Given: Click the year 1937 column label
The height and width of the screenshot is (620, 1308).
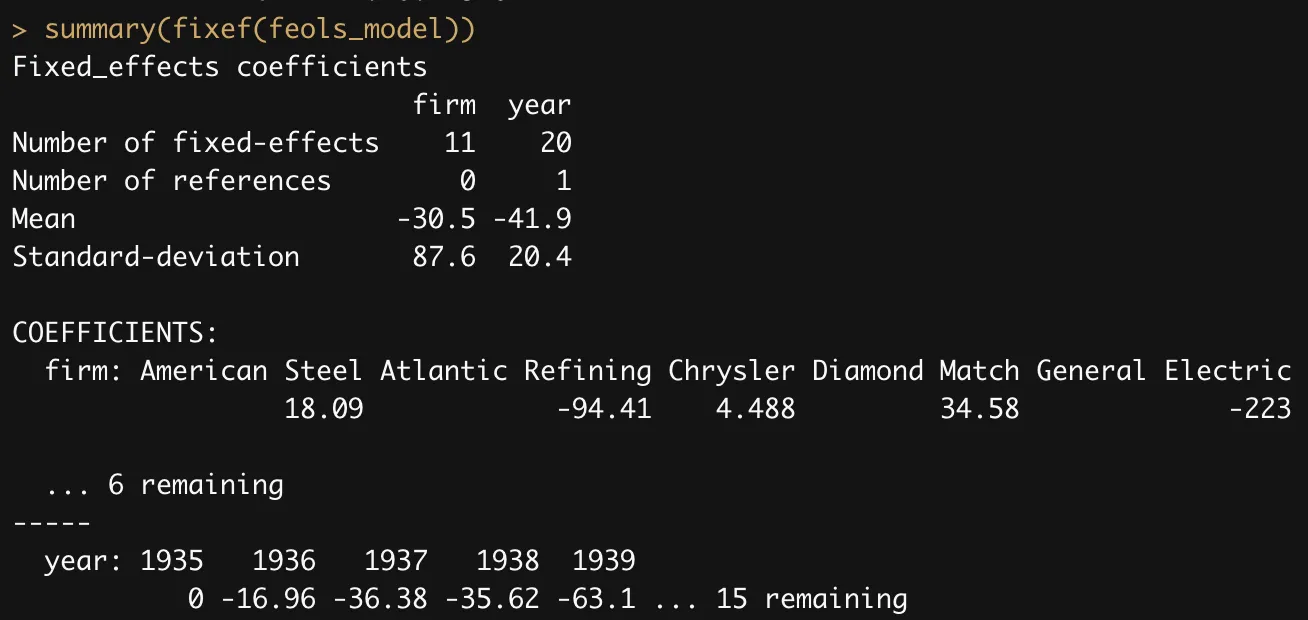Looking at the screenshot, I should [x=395, y=561].
